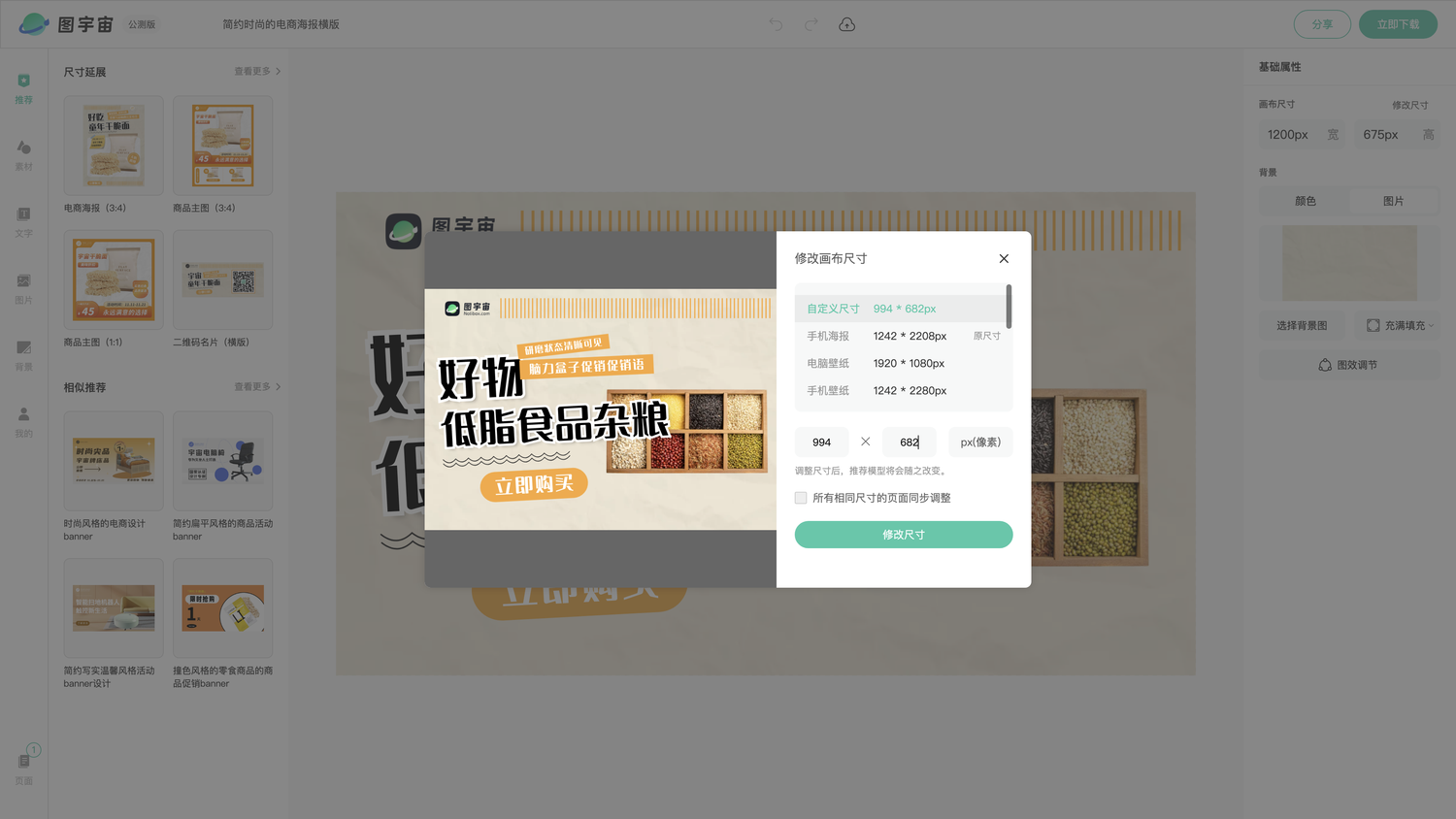
Task: Open the 我的 sidebar section
Action: [x=24, y=422]
